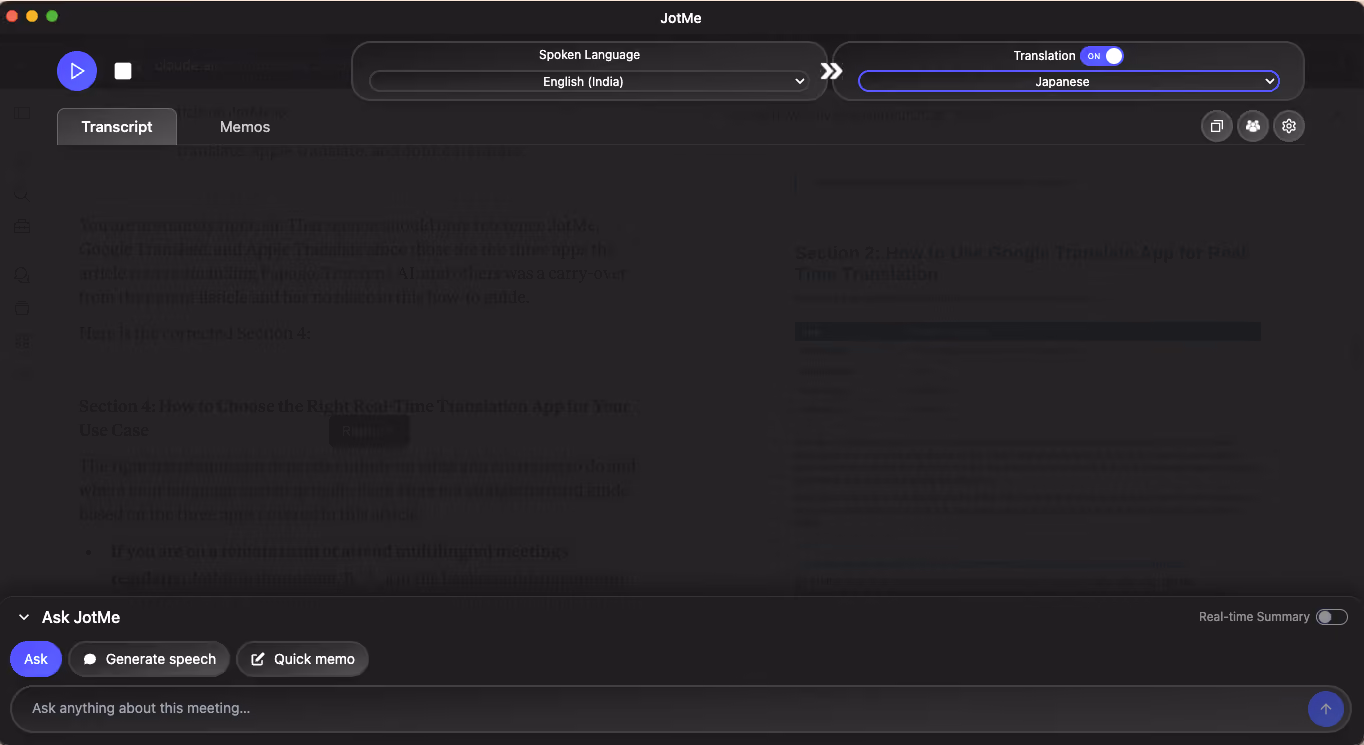Open the Japanese translation language dropdown
The height and width of the screenshot is (745, 1364).
(x=1068, y=82)
